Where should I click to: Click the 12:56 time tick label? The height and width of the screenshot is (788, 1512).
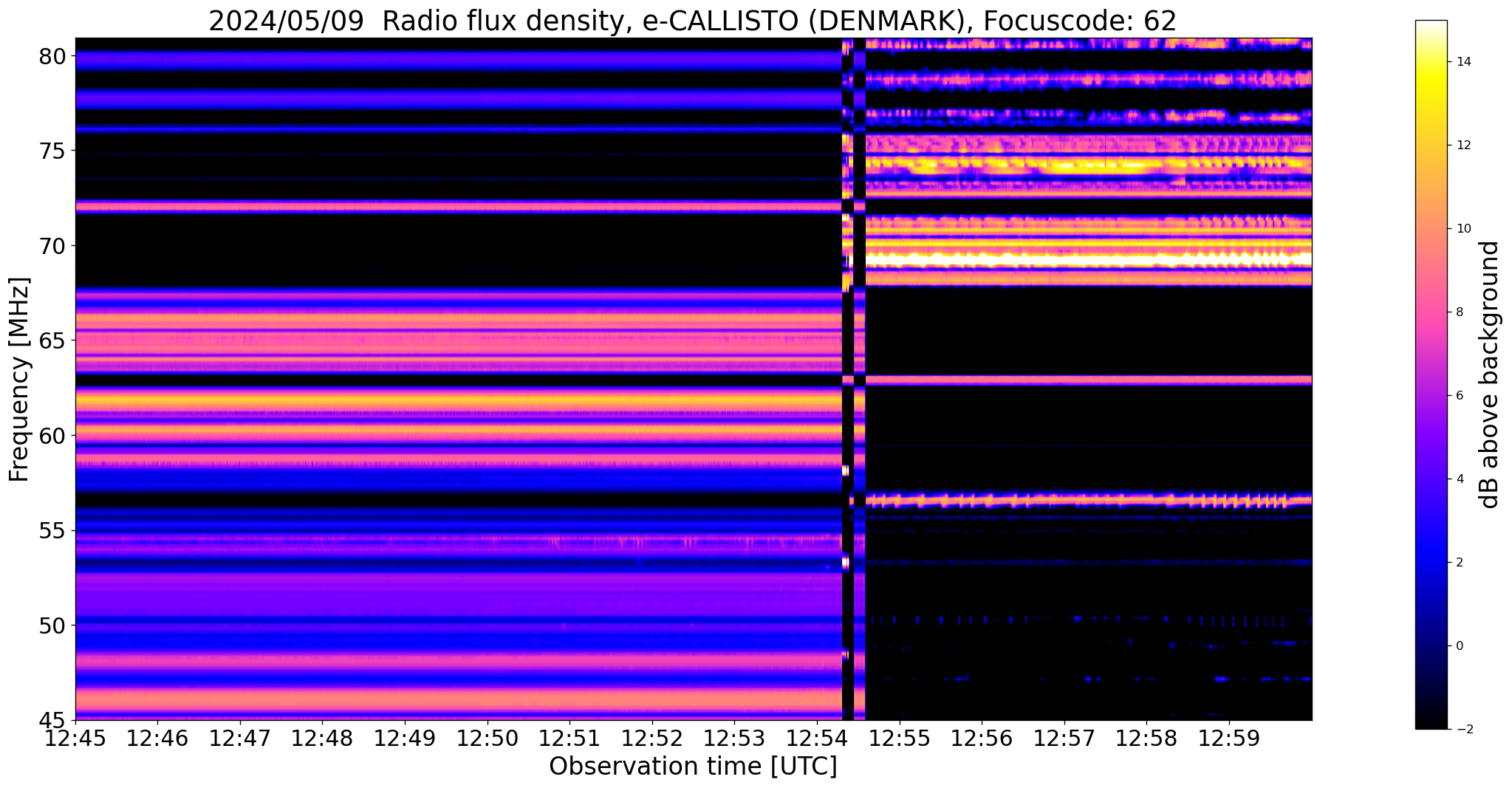[x=982, y=738]
